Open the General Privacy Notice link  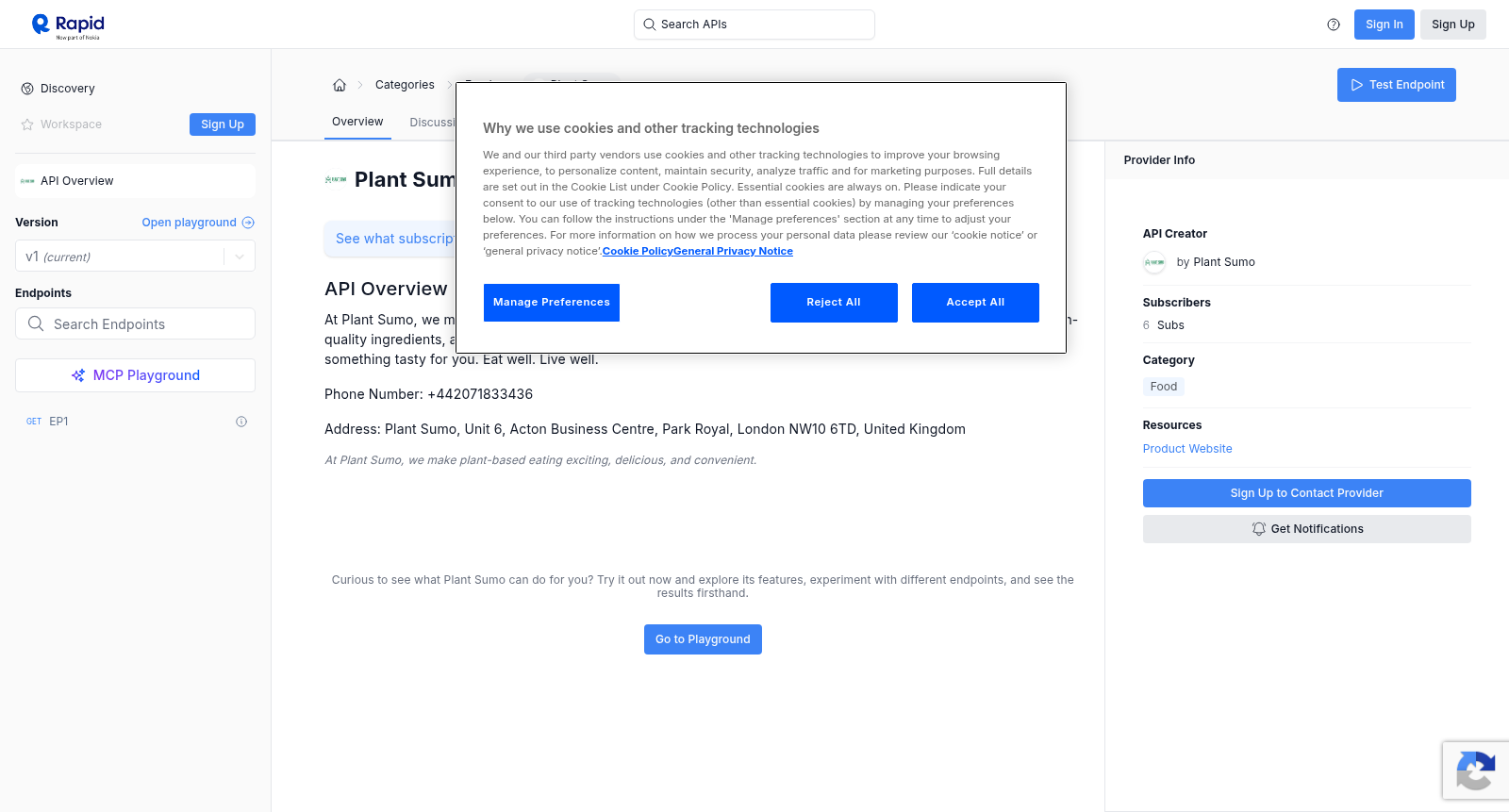tap(733, 251)
